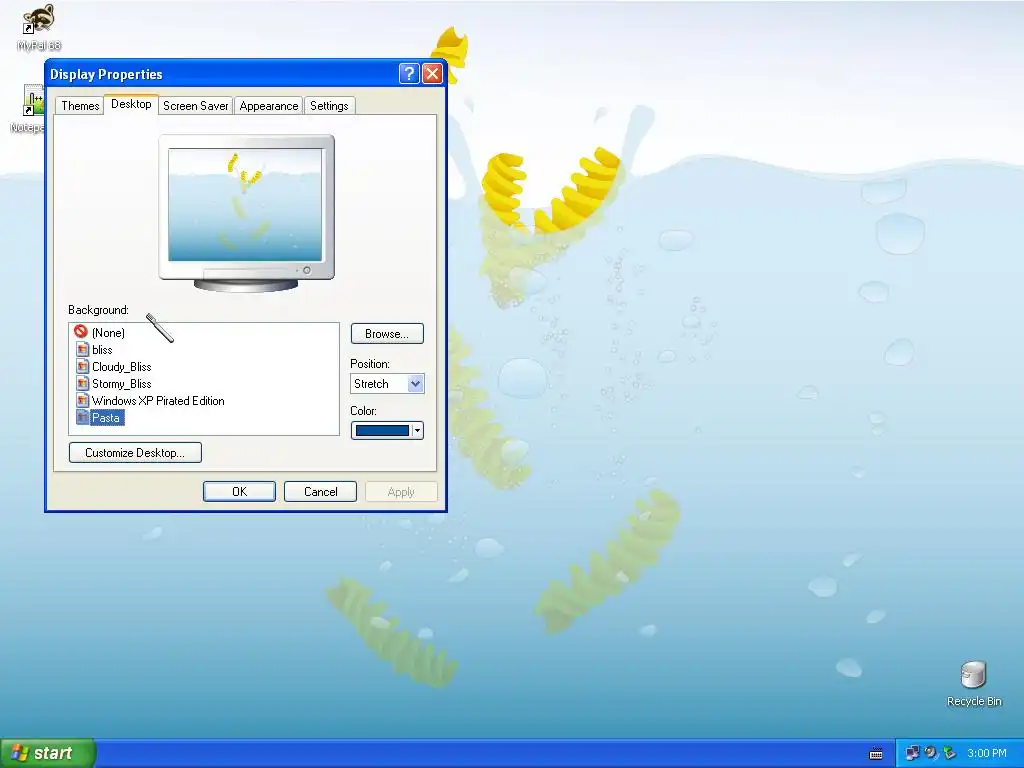The height and width of the screenshot is (768, 1024).
Task: Click the Safely Remove Hardware tray icon
Action: pyautogui.click(x=949, y=753)
